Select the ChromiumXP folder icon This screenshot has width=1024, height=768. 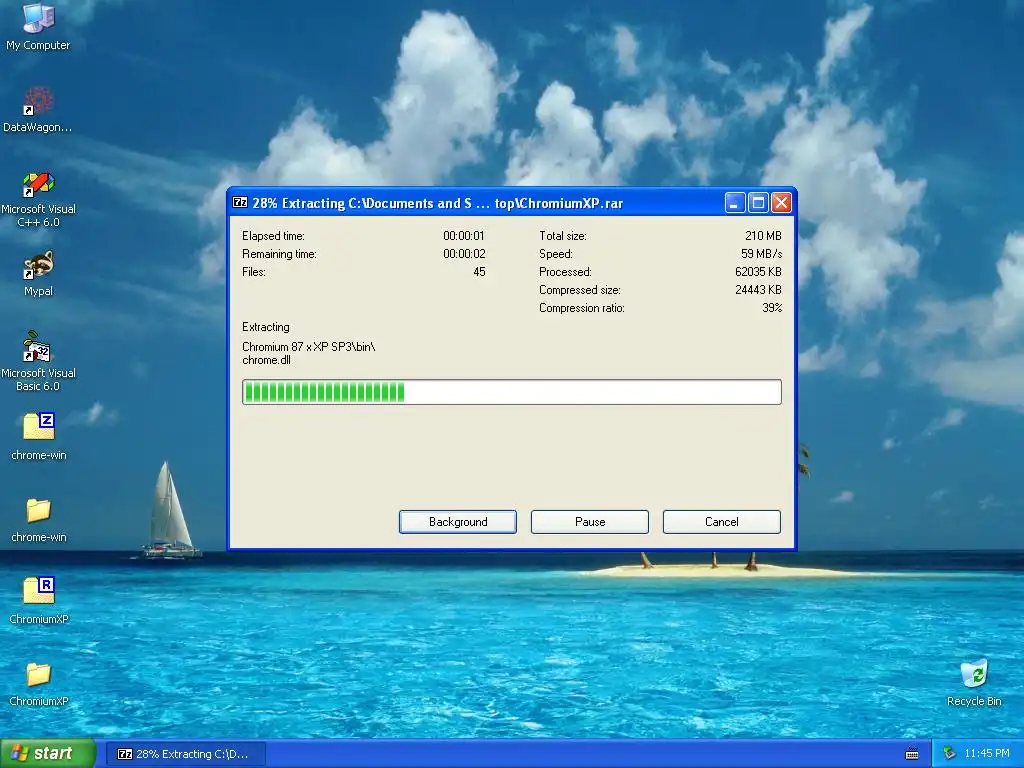click(39, 674)
